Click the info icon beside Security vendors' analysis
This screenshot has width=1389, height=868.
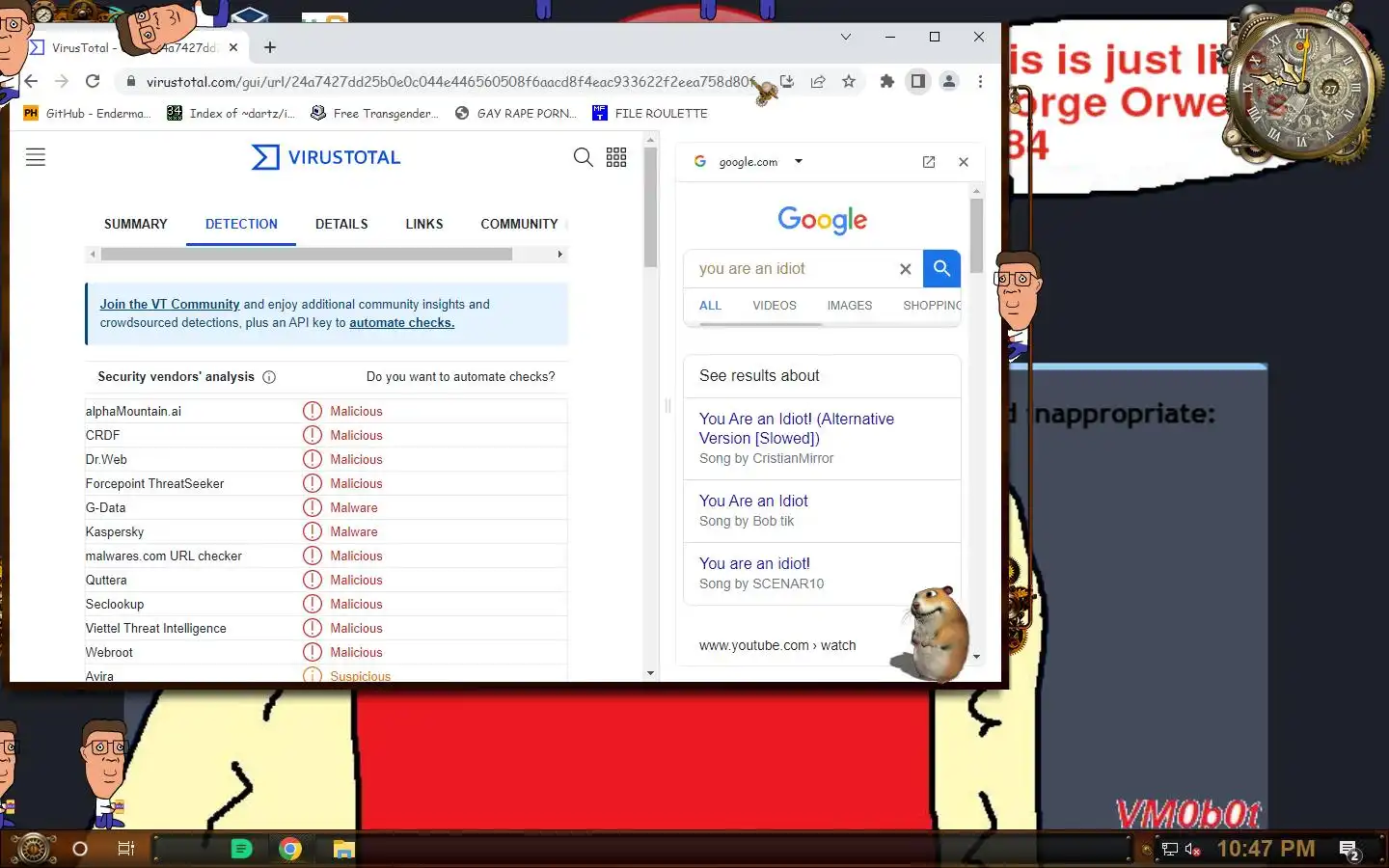[x=269, y=377]
